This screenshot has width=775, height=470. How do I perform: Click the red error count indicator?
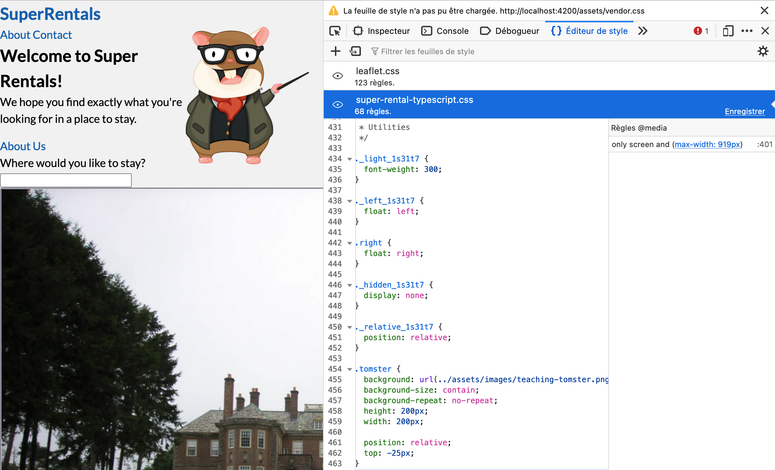point(701,31)
